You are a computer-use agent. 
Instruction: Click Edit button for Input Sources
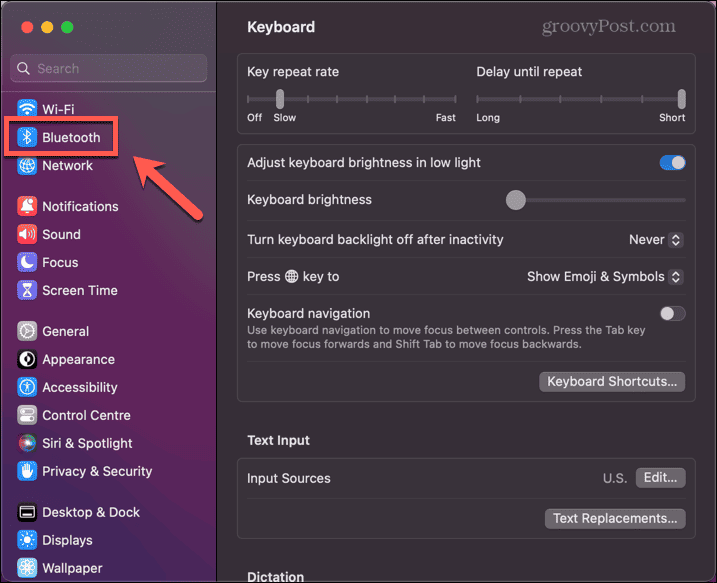click(x=660, y=477)
